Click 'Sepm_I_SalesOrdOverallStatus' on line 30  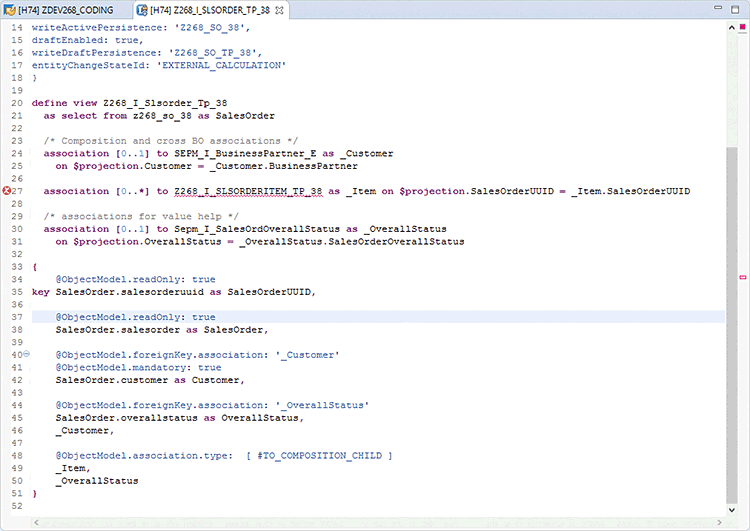point(257,229)
